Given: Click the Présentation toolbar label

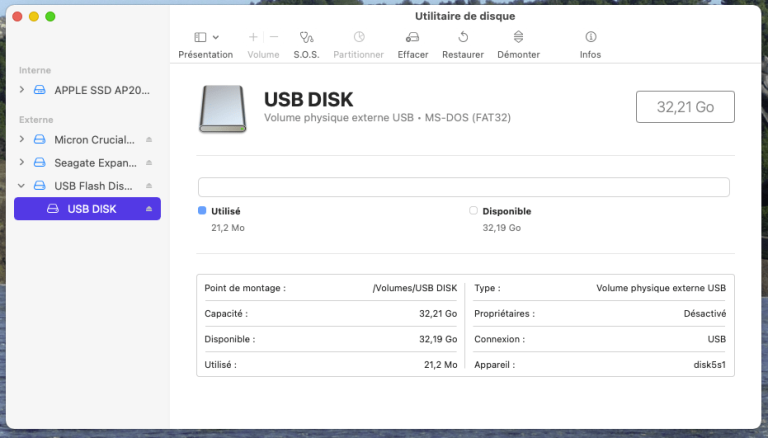Looking at the screenshot, I should 206,54.
